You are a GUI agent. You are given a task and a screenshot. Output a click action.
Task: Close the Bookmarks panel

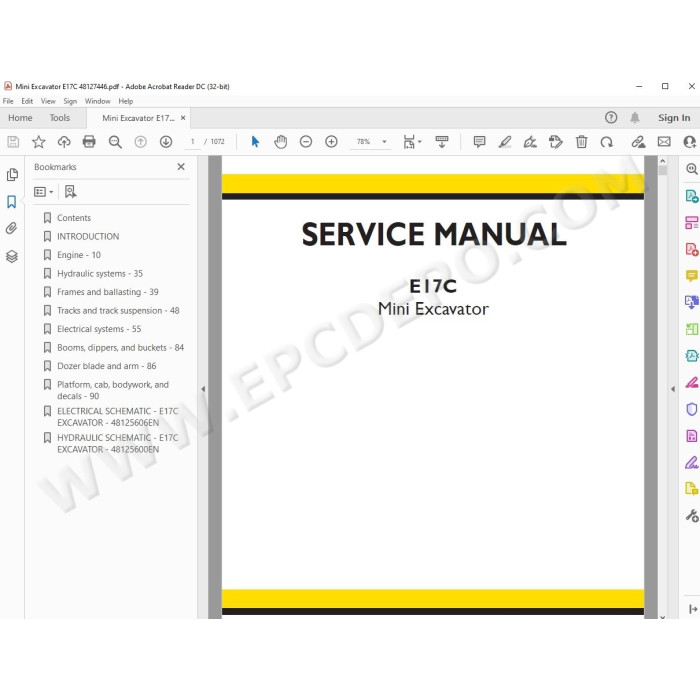point(181,167)
